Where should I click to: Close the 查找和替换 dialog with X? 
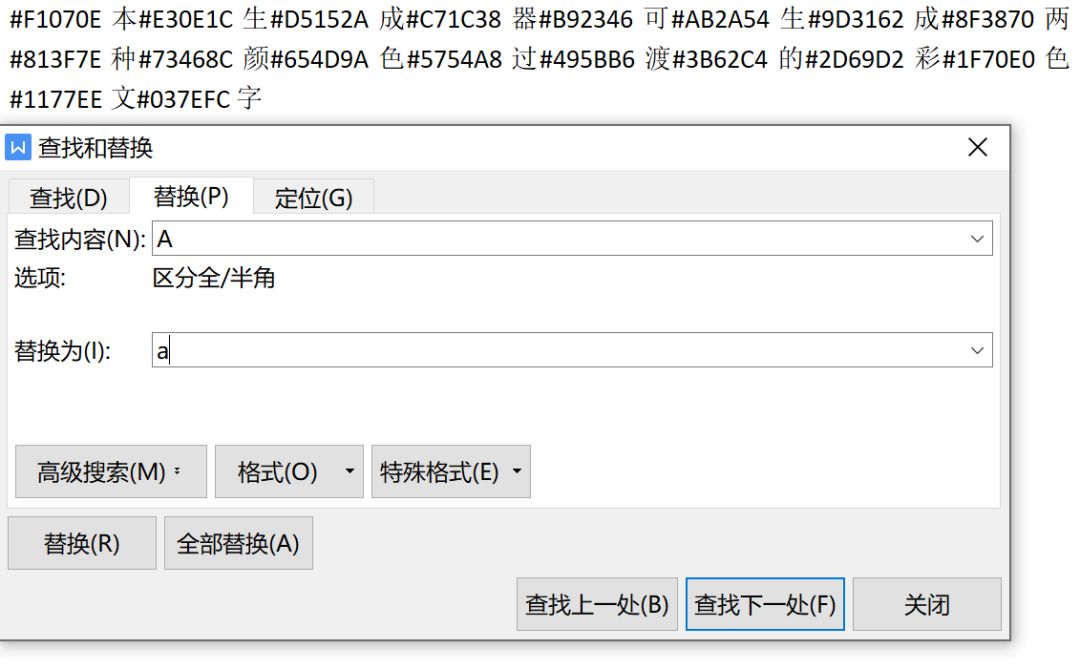977,148
